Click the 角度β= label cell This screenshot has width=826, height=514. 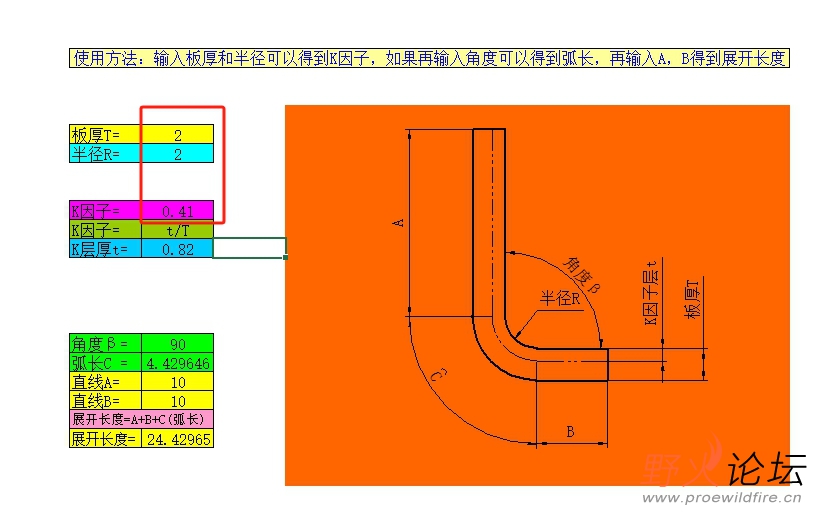coord(105,343)
